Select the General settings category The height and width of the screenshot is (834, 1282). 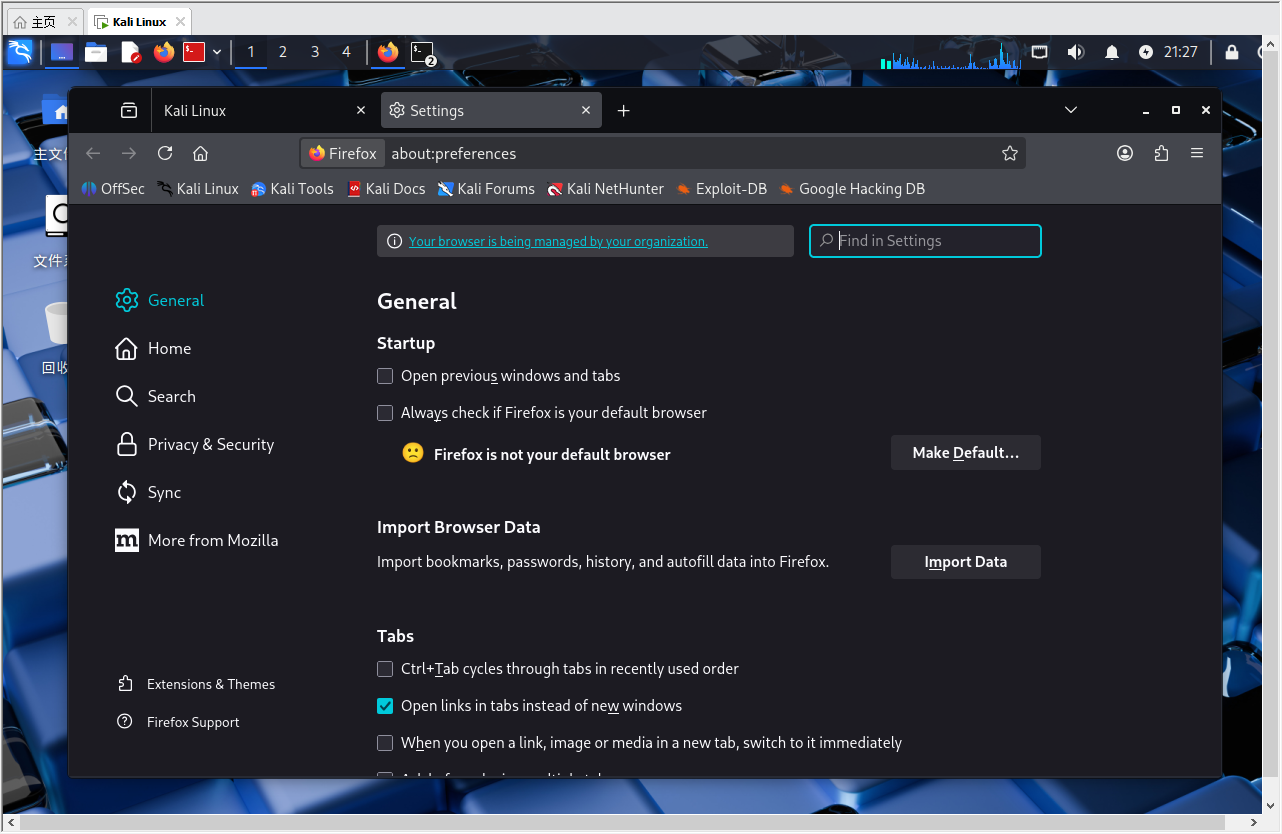point(160,300)
